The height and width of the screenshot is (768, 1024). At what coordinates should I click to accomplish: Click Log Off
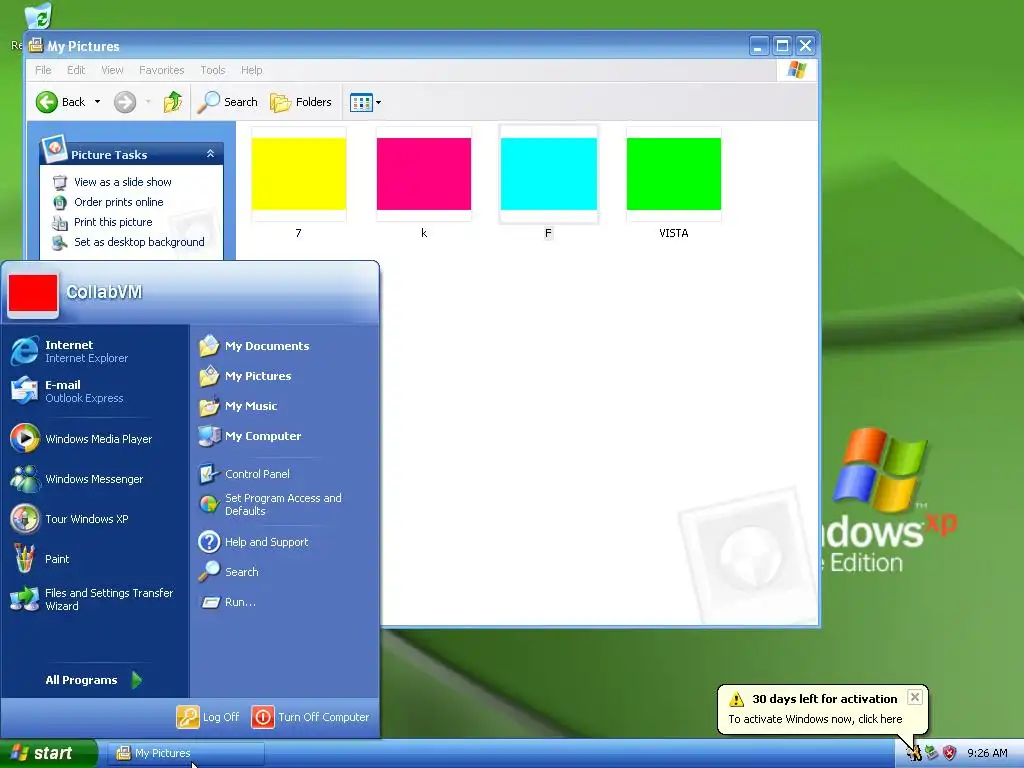coord(208,717)
